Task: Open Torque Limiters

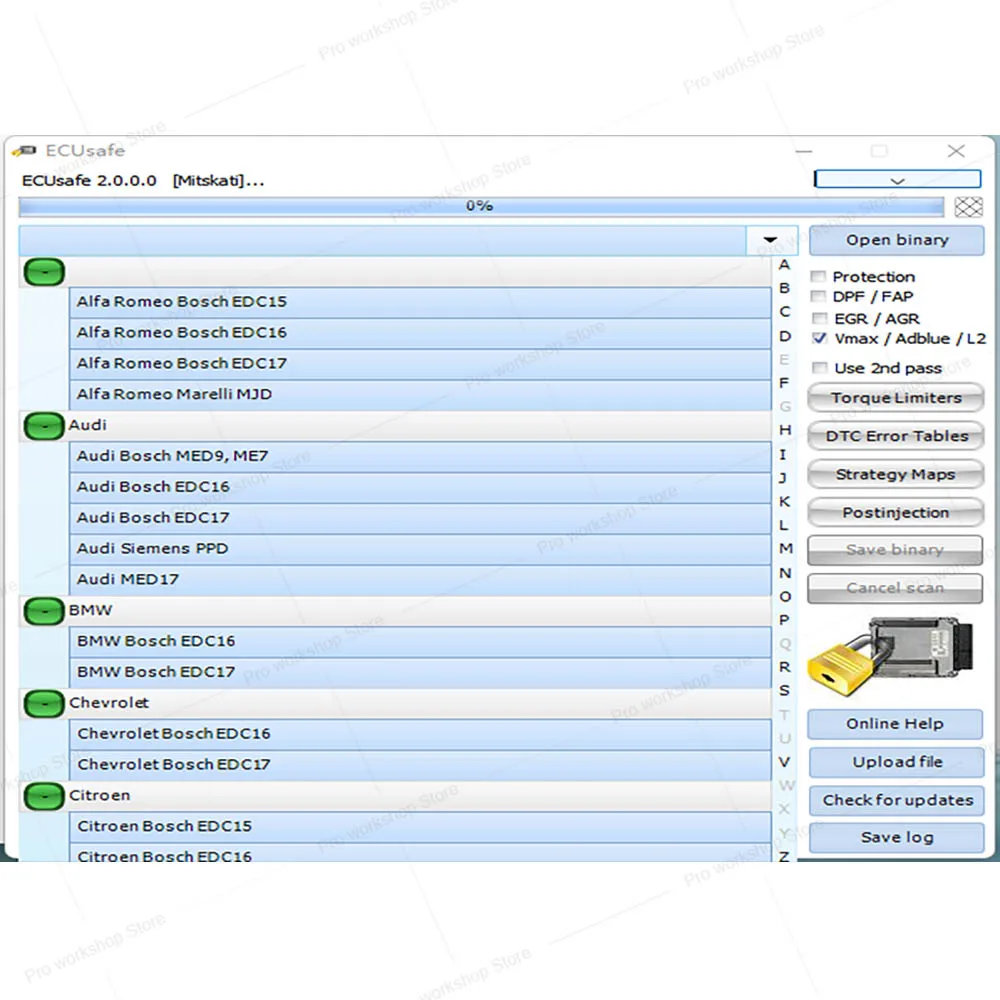Action: [895, 398]
